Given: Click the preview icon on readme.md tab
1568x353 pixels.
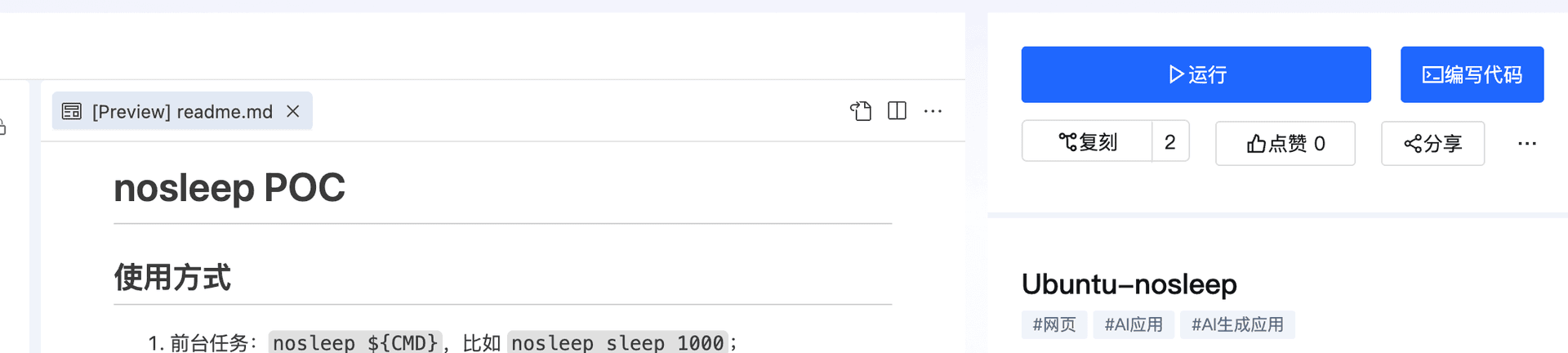Looking at the screenshot, I should [72, 111].
